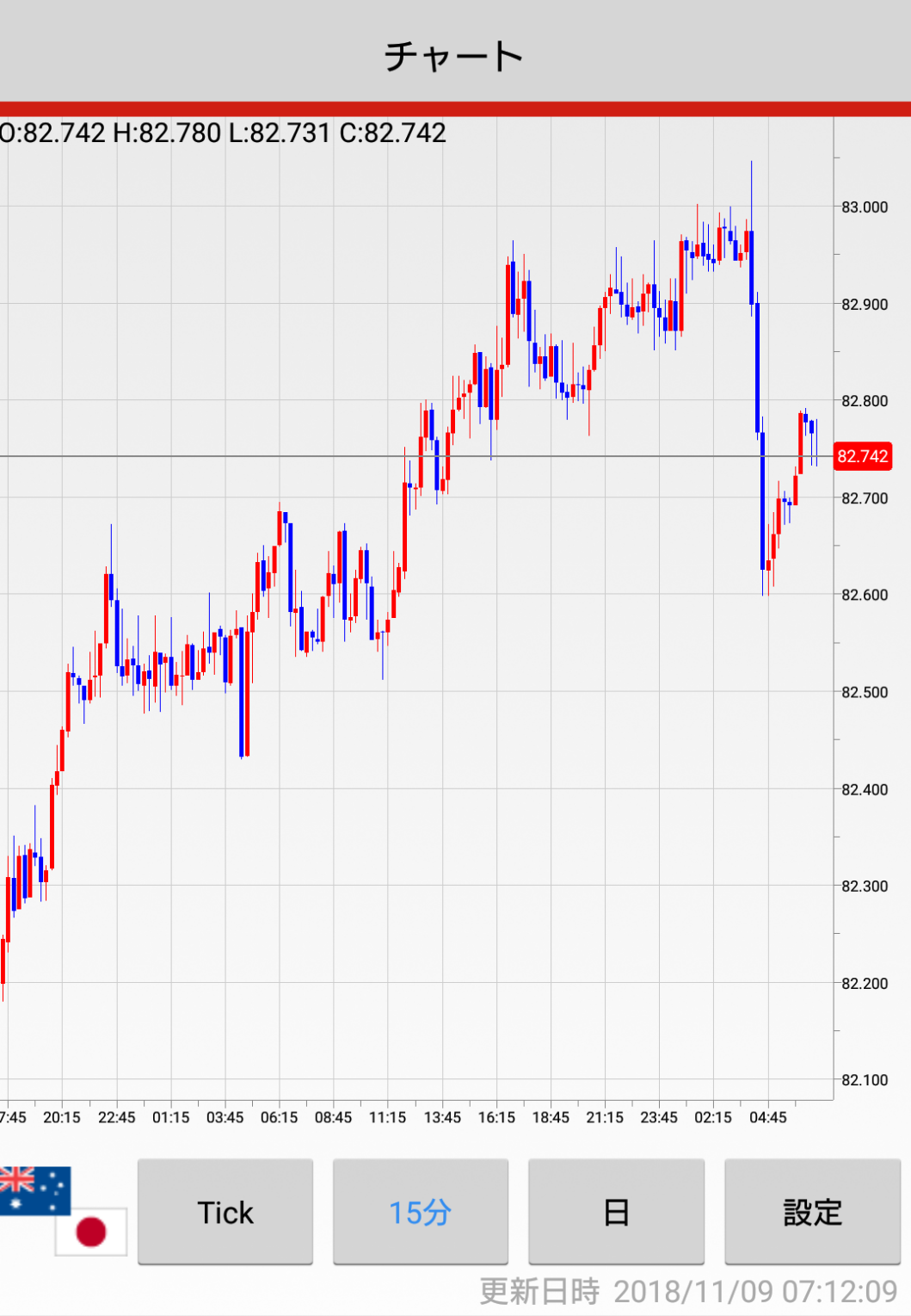Tap the 更新日時 update timestamp
The width and height of the screenshot is (911, 1316).
pos(688,1291)
